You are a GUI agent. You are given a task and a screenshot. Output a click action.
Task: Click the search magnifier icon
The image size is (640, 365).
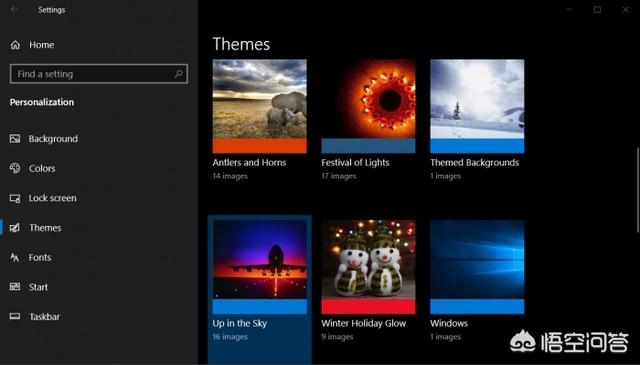click(x=178, y=74)
